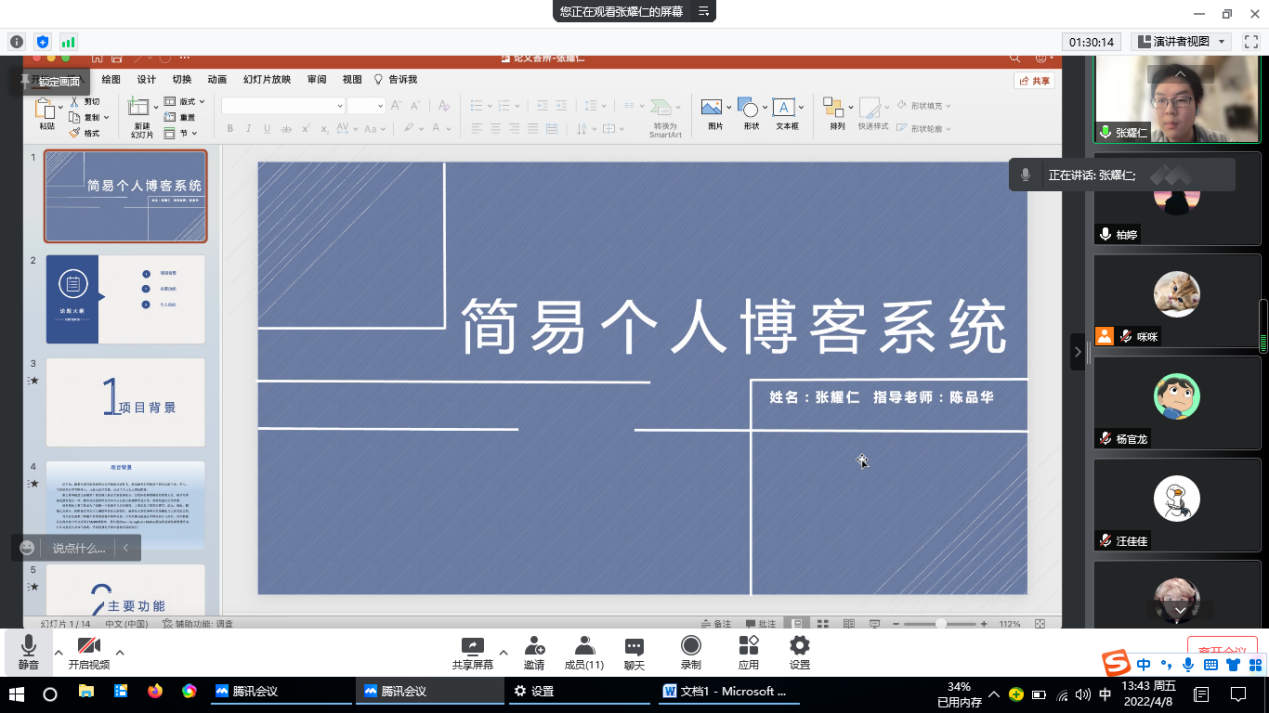Screen dimensions: 1269x713
Task: Toggle fullscreen mode for the meeting window
Action: pos(1250,42)
